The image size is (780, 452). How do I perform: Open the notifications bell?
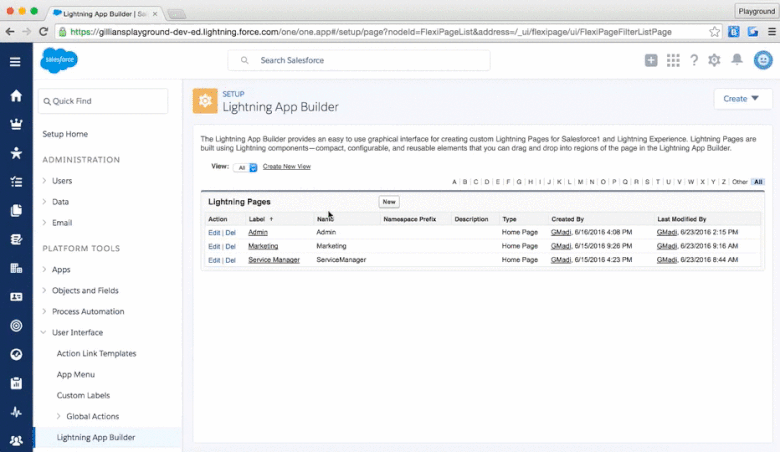[x=737, y=60]
